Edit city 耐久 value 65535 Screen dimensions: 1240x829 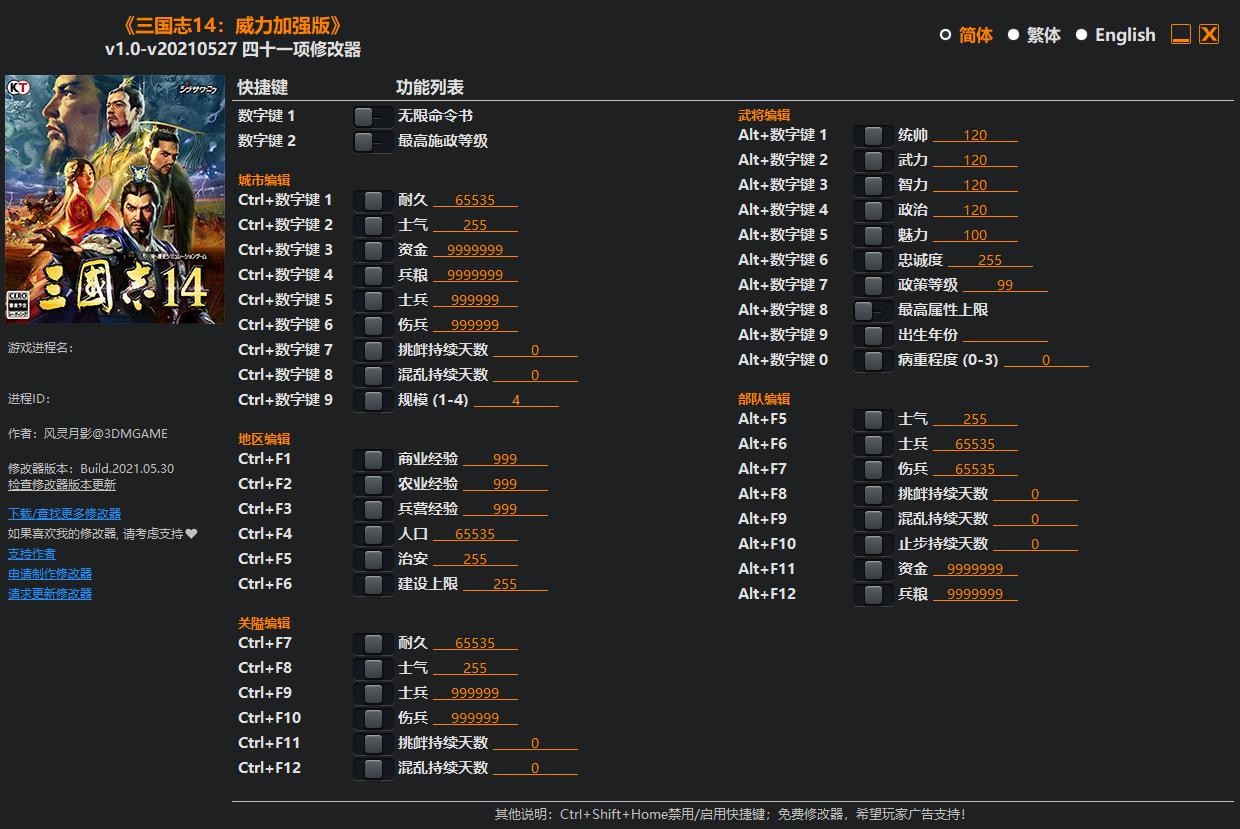tap(475, 200)
